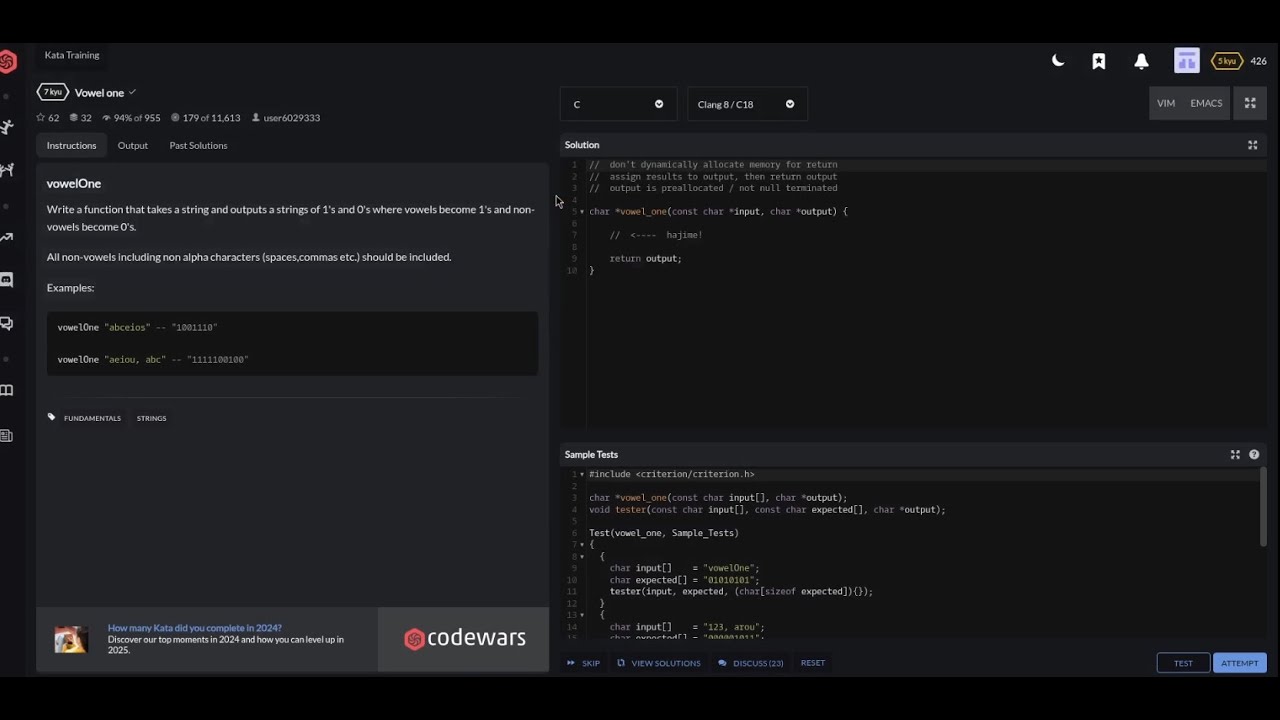Click the star count 62
Screen dimensions: 1280x720
tap(48, 118)
